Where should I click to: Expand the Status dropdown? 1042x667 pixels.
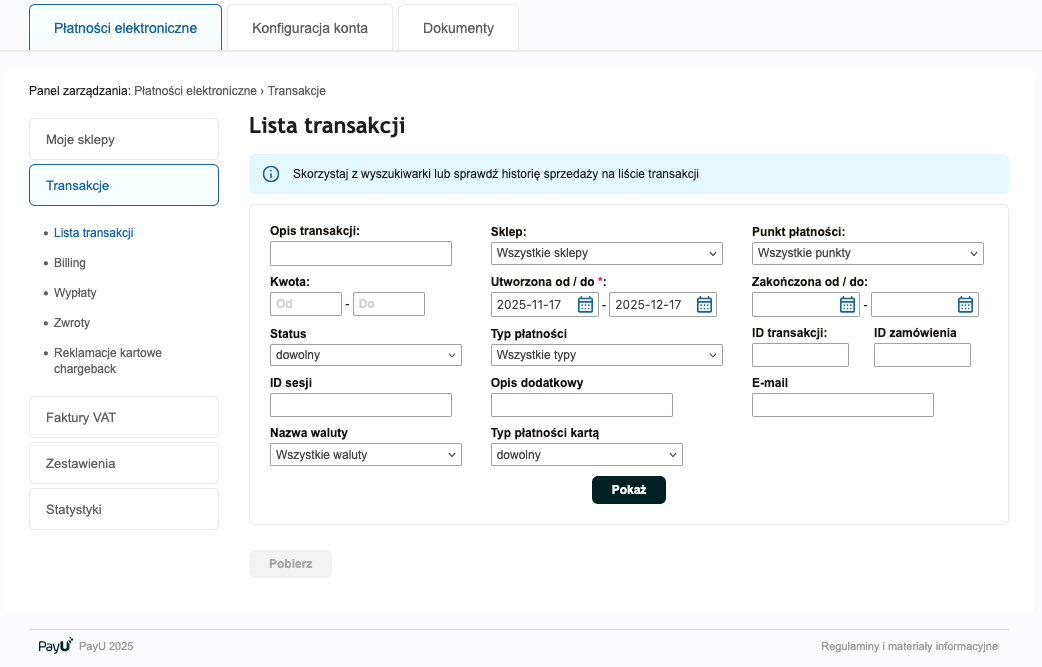[x=366, y=355]
